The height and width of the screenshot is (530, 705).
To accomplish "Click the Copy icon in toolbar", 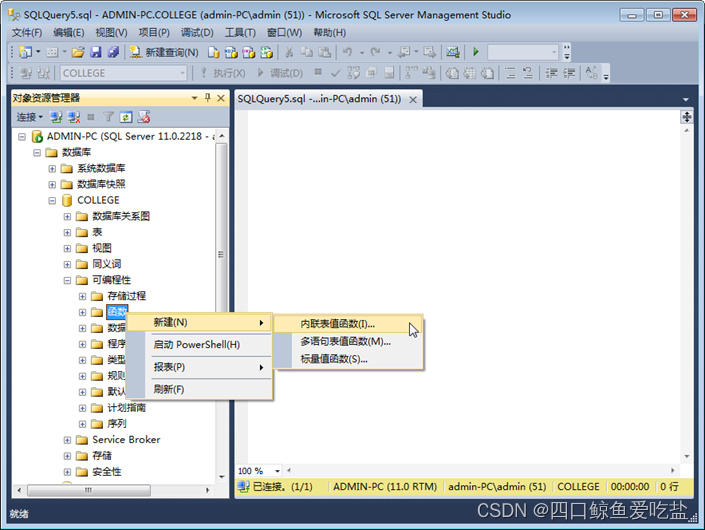I will [x=307, y=53].
